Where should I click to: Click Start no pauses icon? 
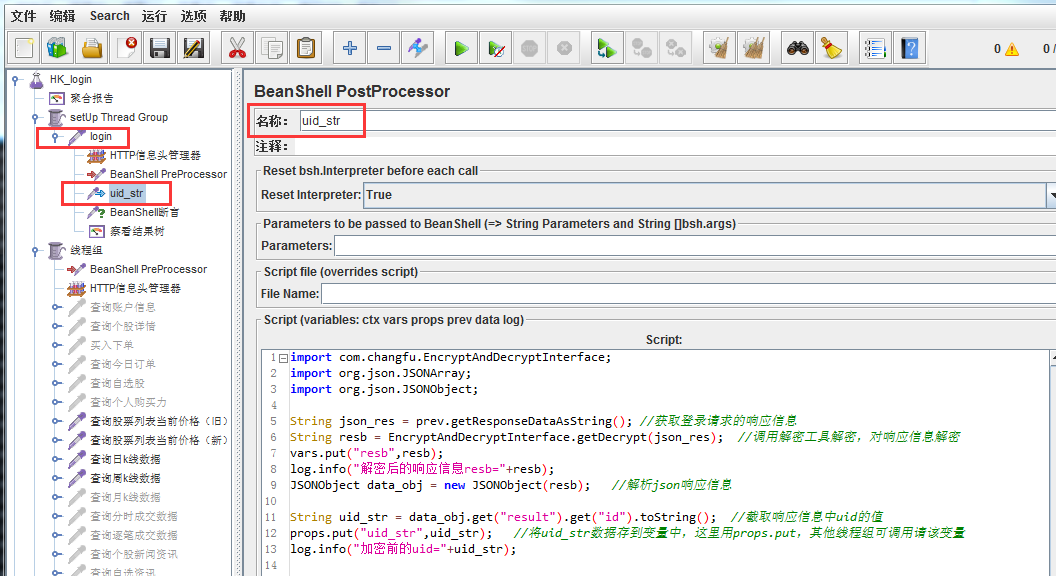click(496, 48)
